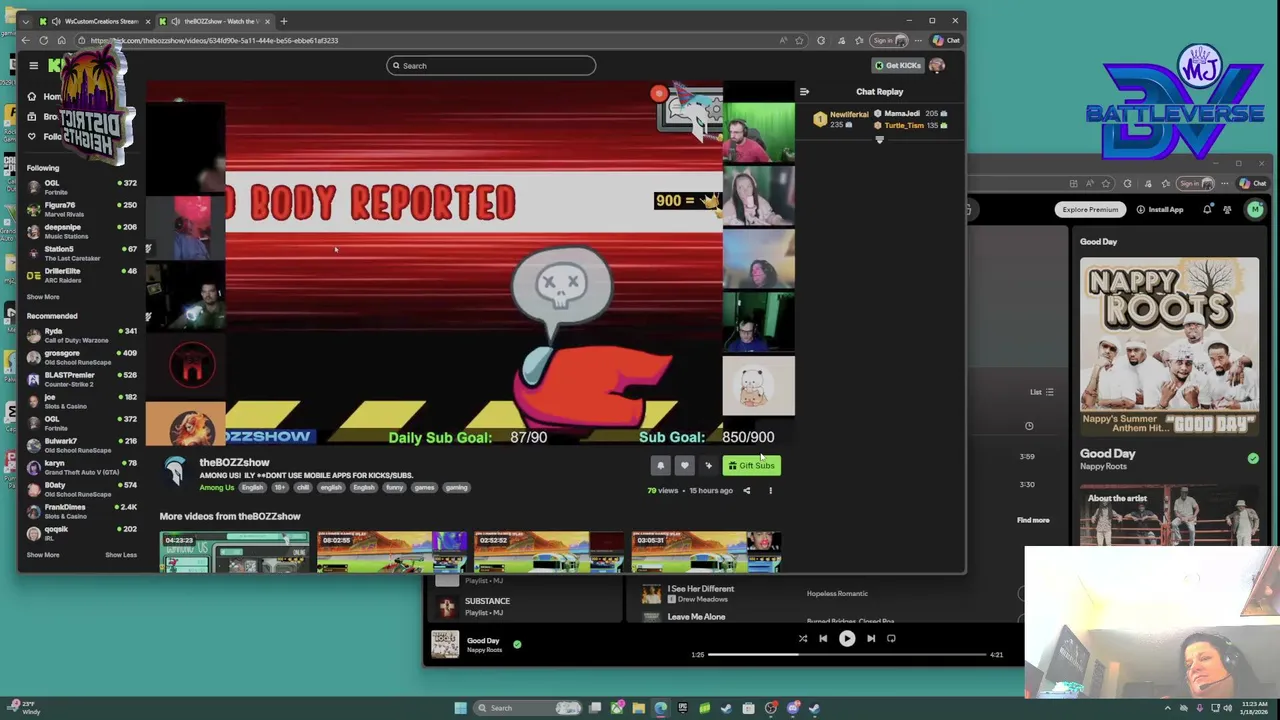Collapse list with Show Less
The image size is (1280, 720).
coord(121,555)
